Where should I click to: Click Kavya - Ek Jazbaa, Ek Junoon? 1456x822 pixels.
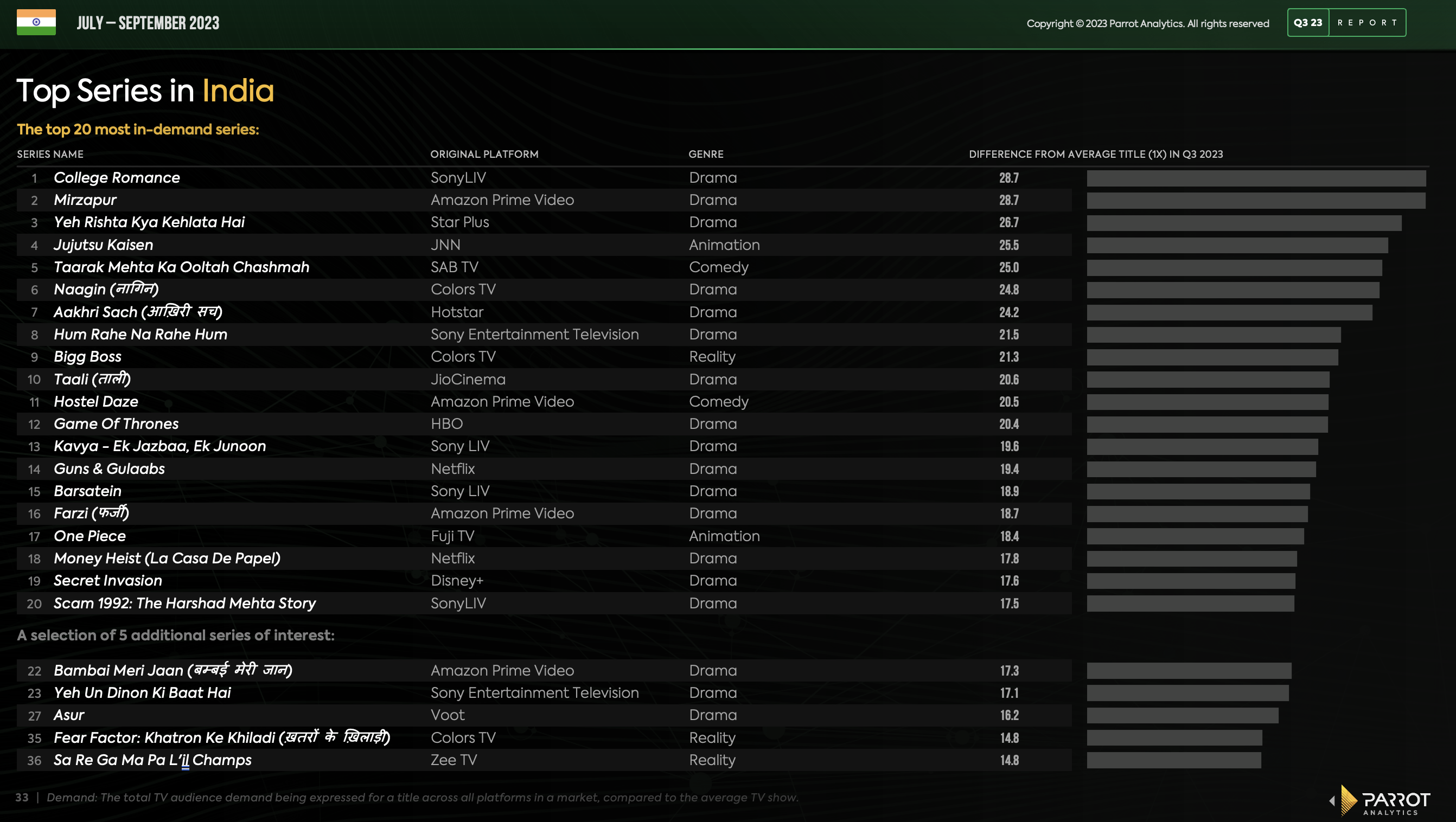(x=159, y=446)
